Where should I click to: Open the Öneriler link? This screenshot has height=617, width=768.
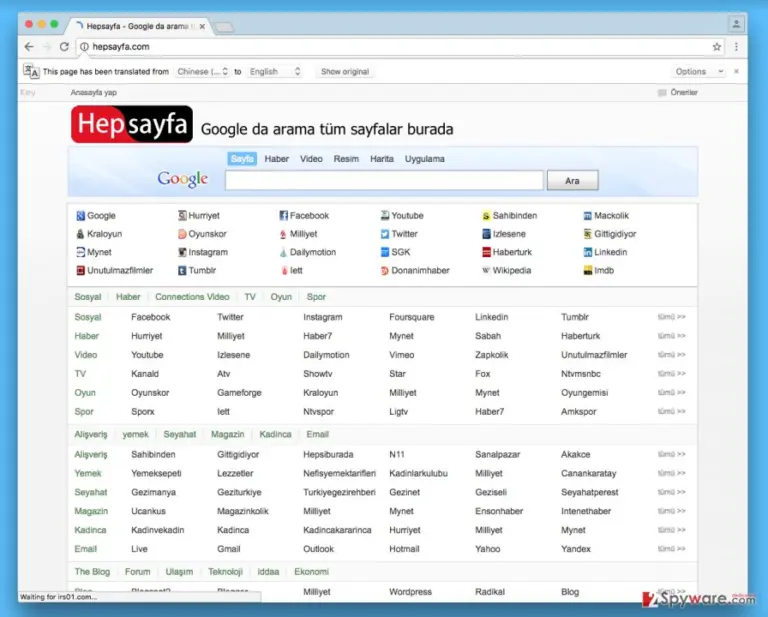tap(684, 93)
